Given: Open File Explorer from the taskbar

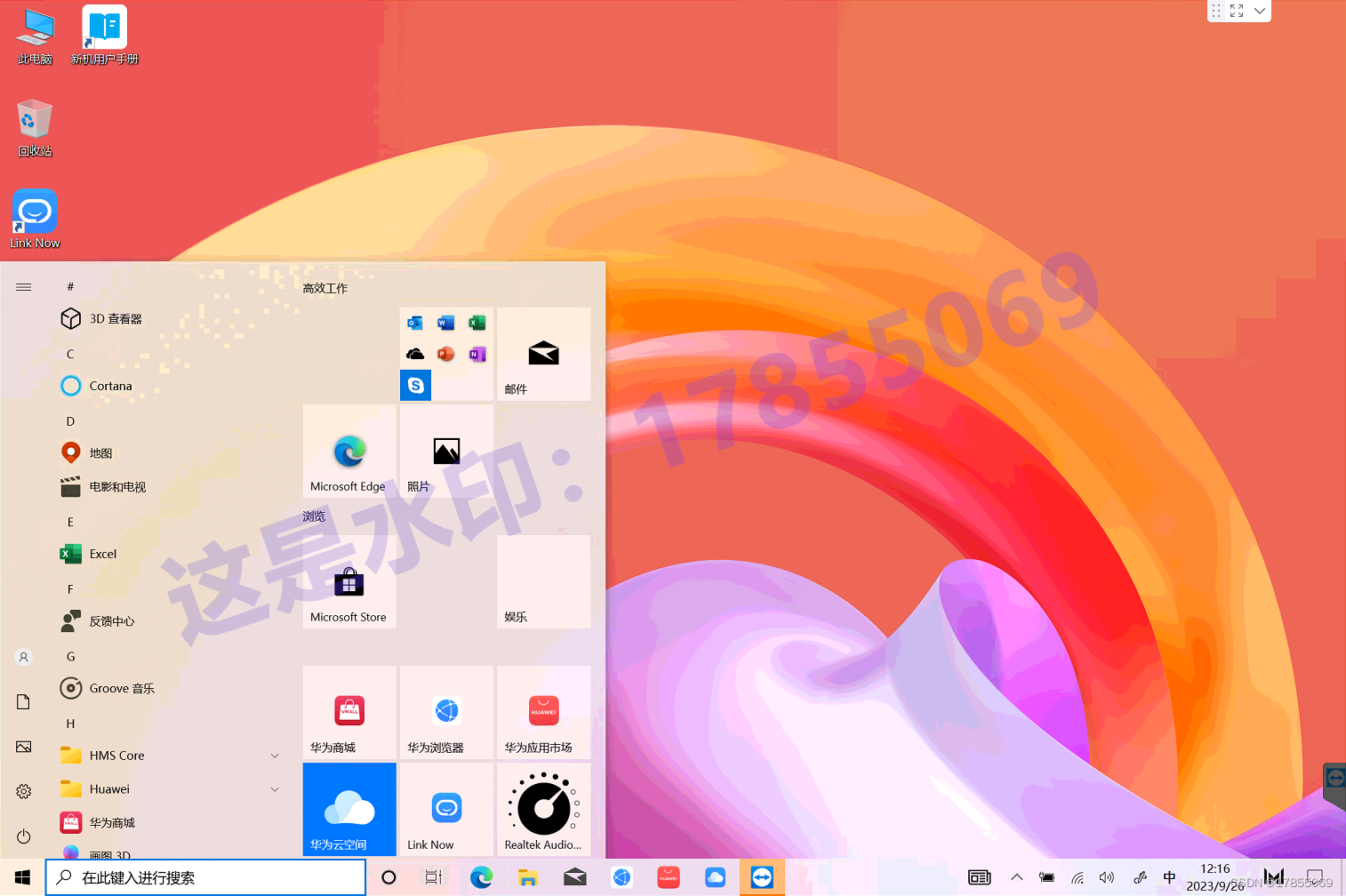Looking at the screenshot, I should [x=528, y=877].
